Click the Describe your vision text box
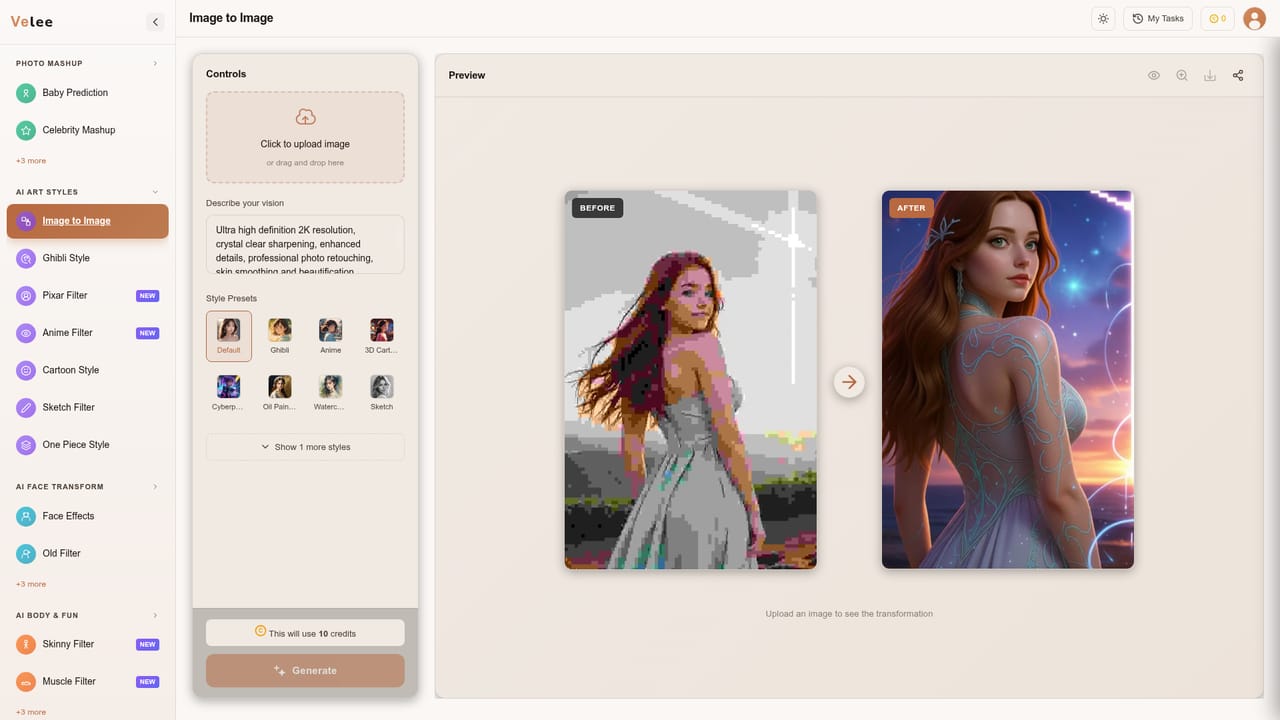The image size is (1280, 720). (305, 244)
